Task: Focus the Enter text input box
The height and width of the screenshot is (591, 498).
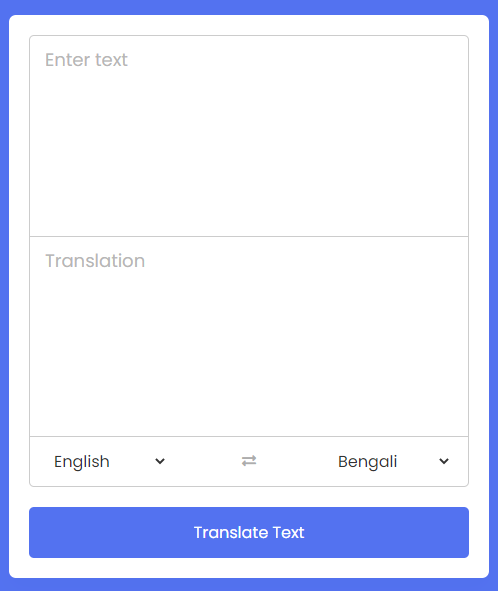Action: (x=249, y=136)
